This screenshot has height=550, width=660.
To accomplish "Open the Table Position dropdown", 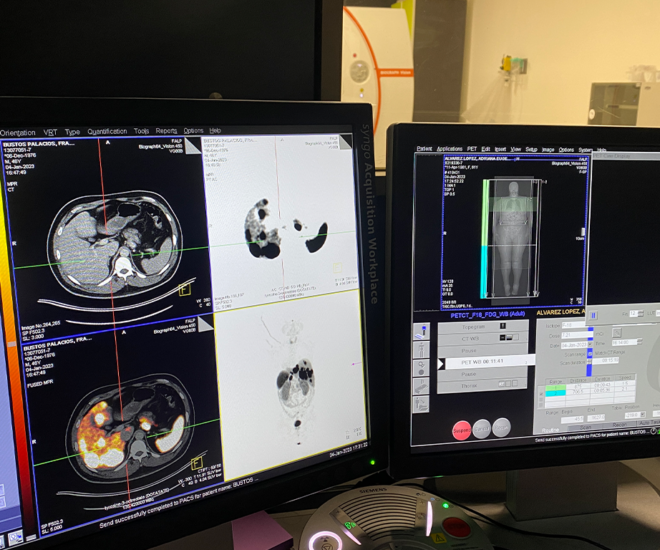I will (x=642, y=415).
